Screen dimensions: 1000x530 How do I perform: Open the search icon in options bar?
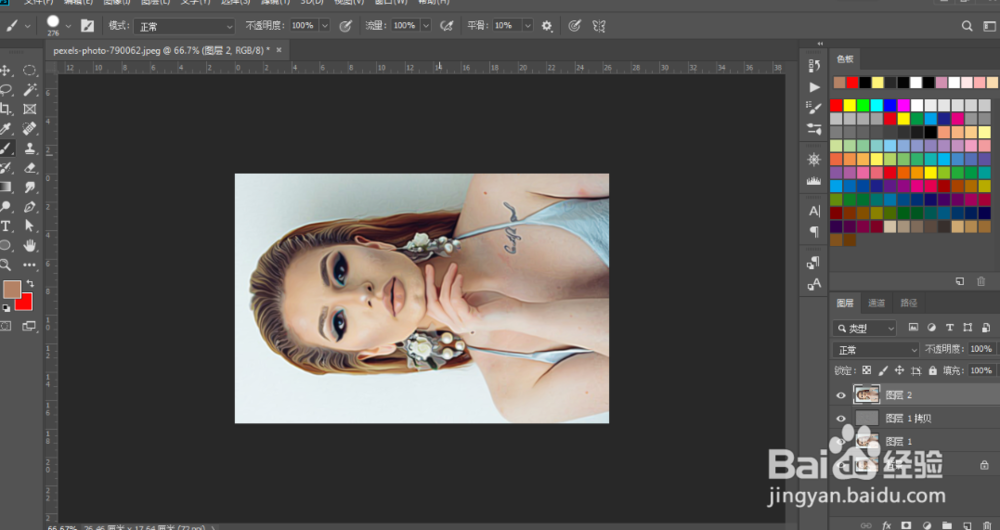coord(967,26)
